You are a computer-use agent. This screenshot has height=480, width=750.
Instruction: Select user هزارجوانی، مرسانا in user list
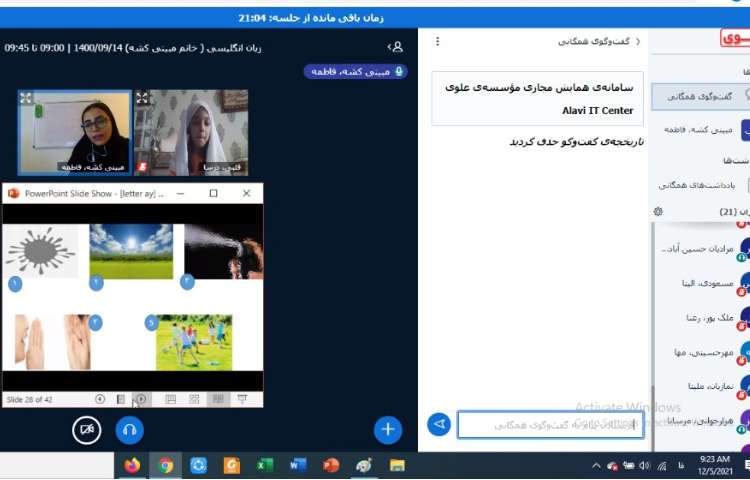click(x=700, y=421)
